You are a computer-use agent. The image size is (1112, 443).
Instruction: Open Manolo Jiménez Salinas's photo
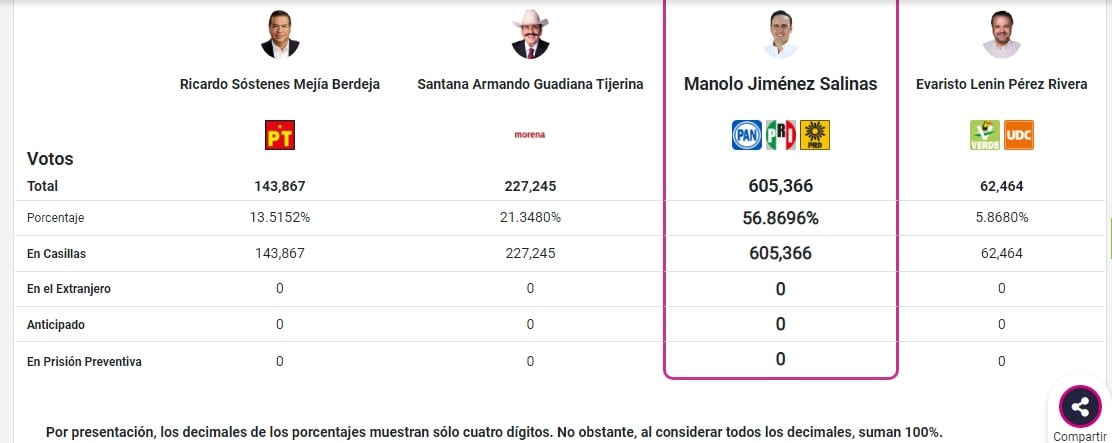coord(780,35)
